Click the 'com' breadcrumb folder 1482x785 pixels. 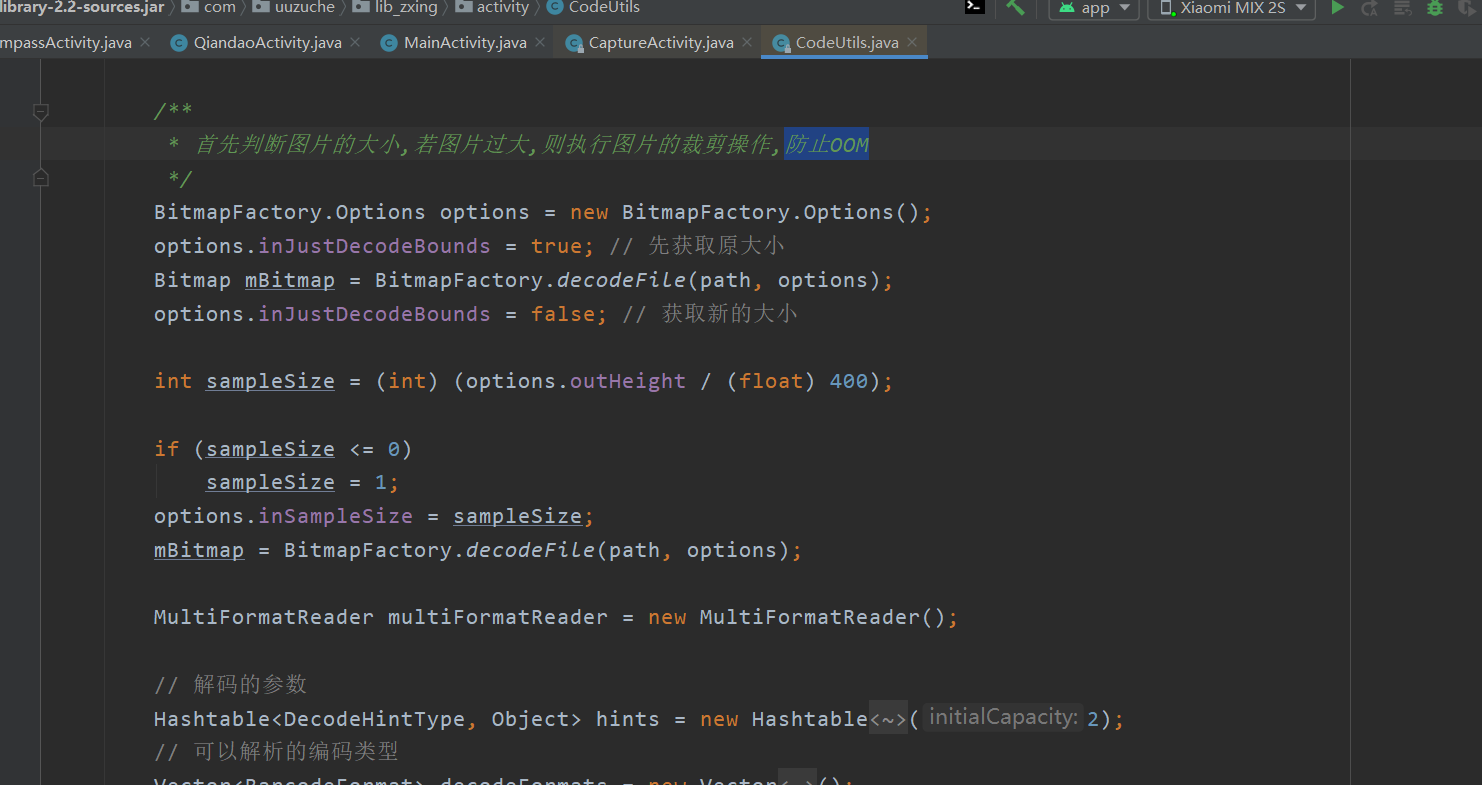click(x=209, y=7)
